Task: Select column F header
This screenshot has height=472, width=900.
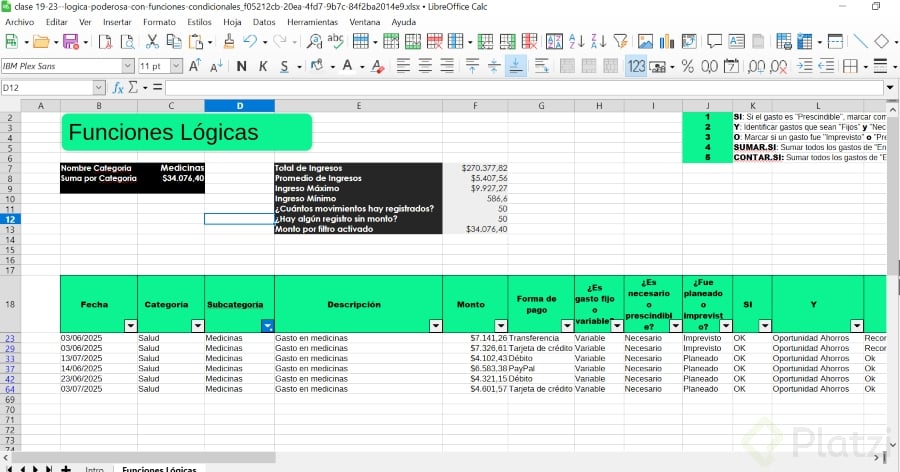Action: point(475,106)
